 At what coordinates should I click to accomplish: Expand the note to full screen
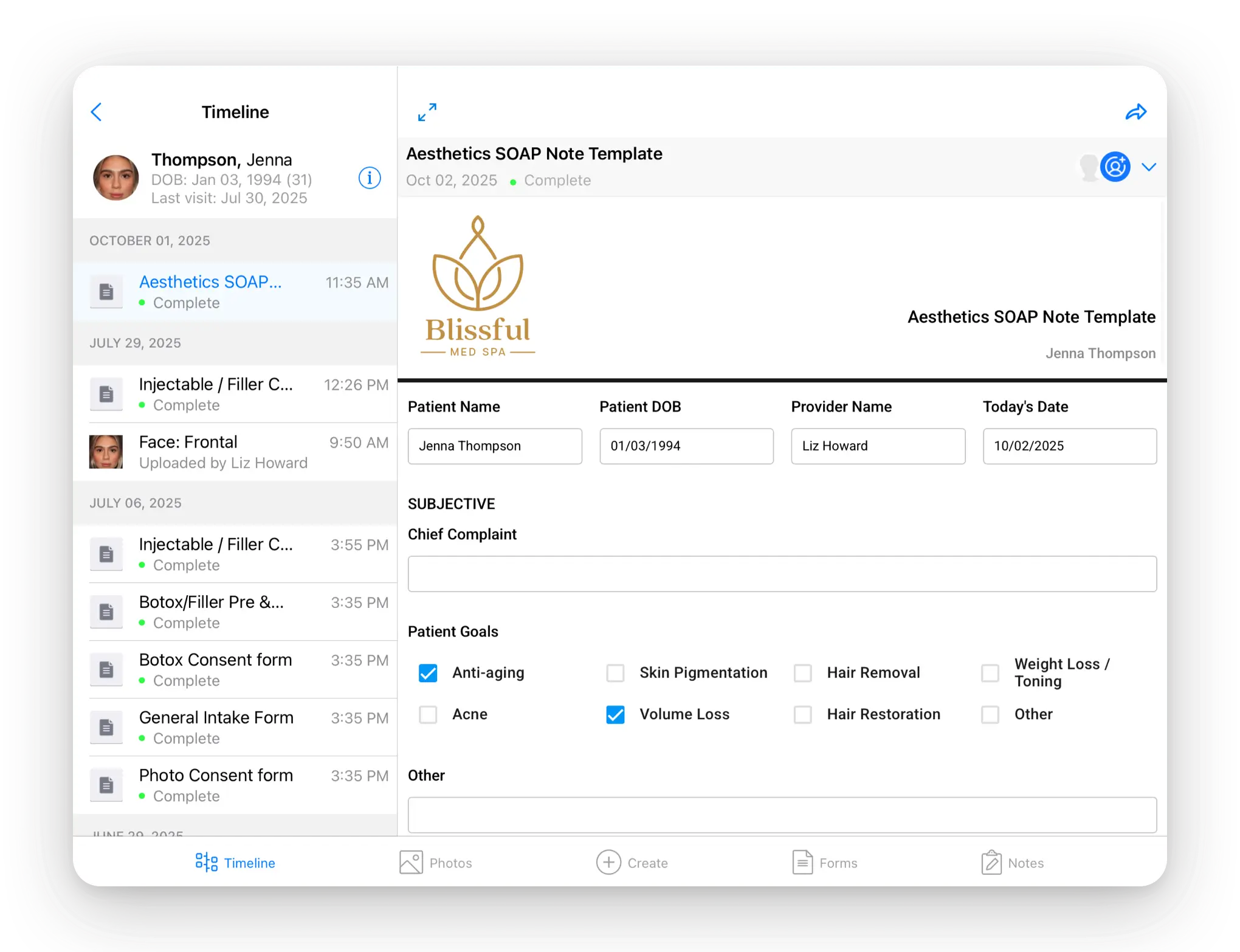pyautogui.click(x=427, y=112)
